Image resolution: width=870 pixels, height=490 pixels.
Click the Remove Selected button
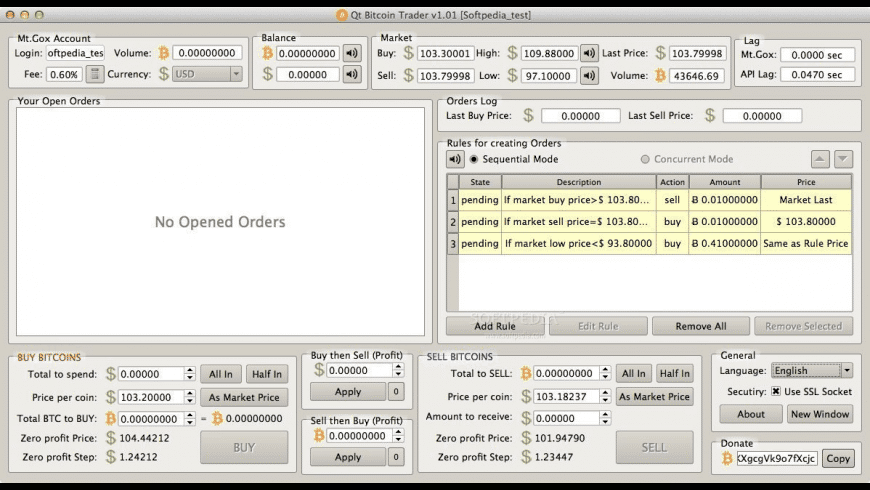pos(803,326)
